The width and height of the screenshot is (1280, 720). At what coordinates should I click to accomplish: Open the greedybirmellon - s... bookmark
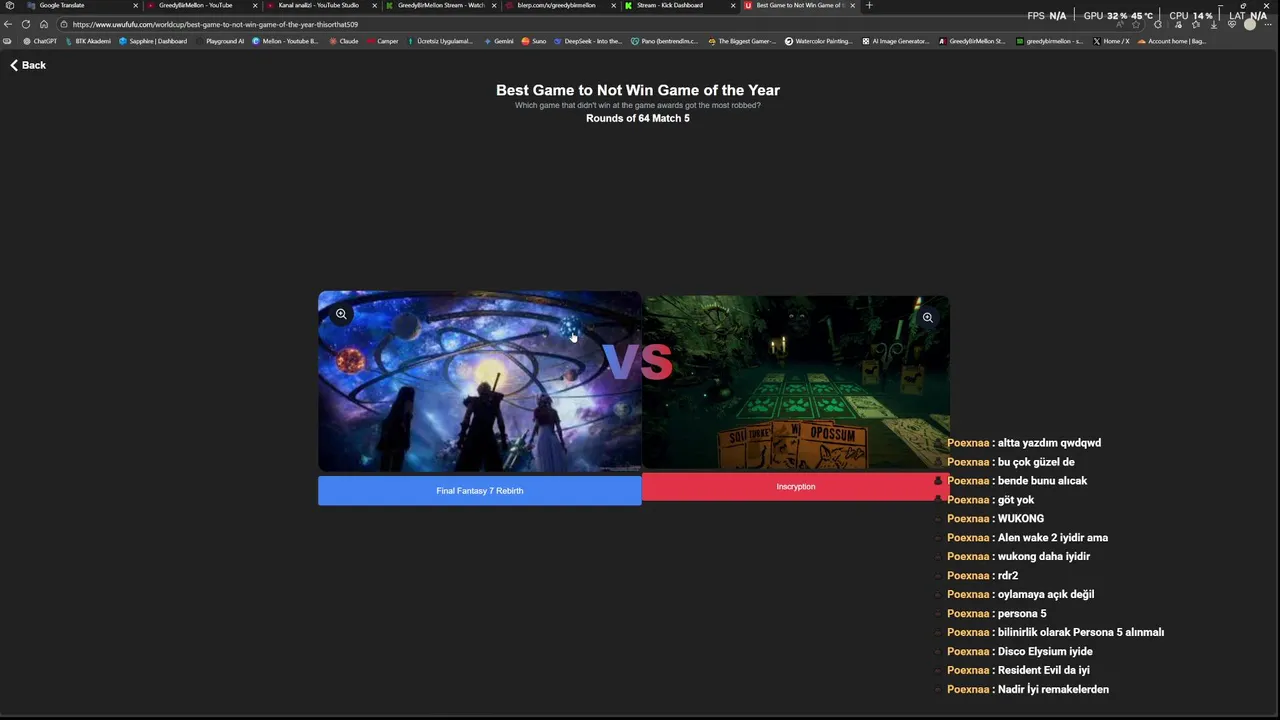pyautogui.click(x=1049, y=41)
